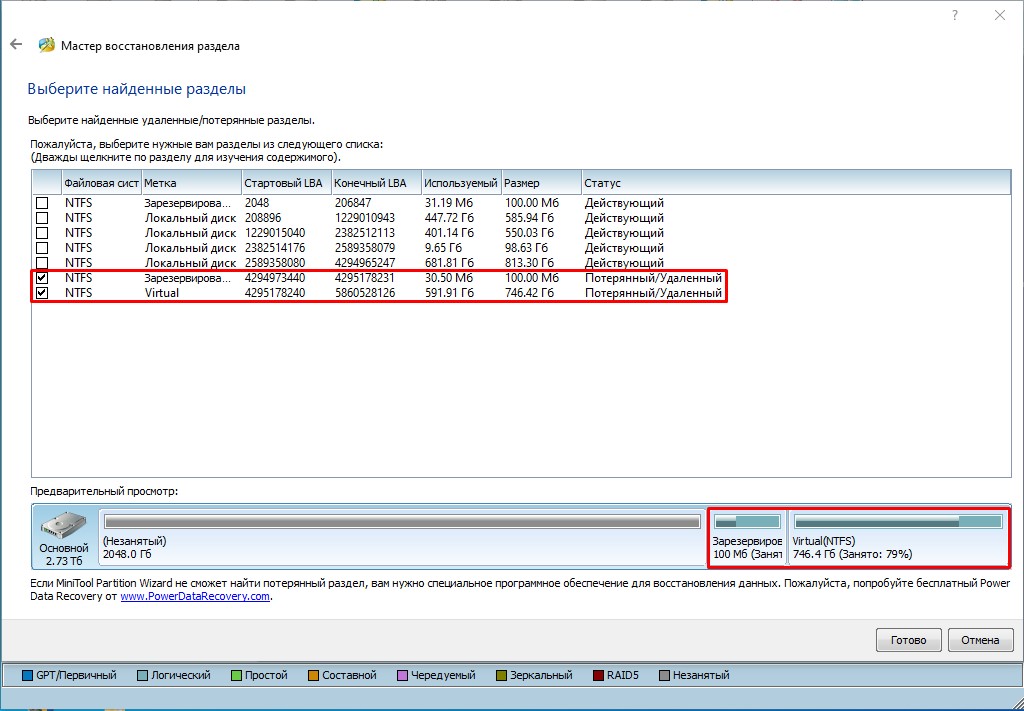The image size is (1024, 711).
Task: Uncheck the lost Virtual partition checkbox
Action: (x=42, y=293)
